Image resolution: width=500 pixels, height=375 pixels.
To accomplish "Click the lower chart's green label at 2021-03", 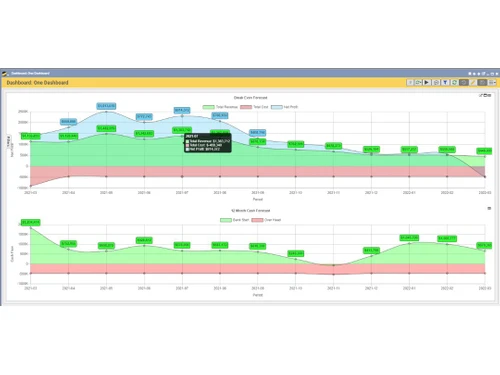I will coord(31,222).
